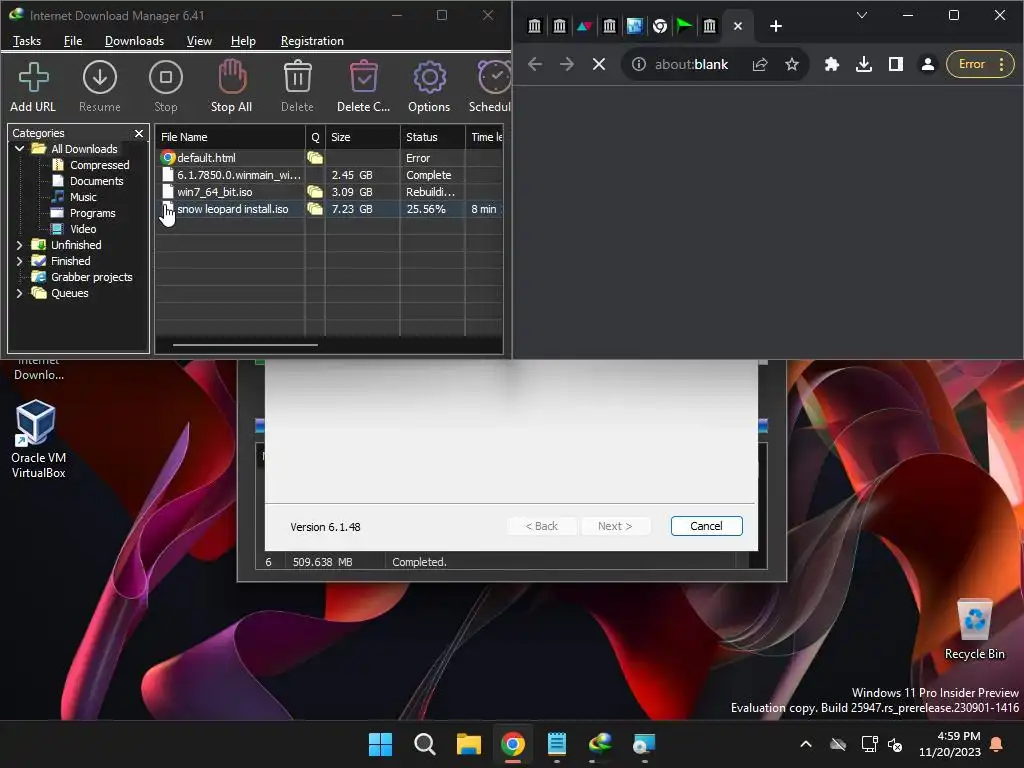This screenshot has height=768, width=1024.
Task: Select the default.html download row
Action: click(x=329, y=158)
